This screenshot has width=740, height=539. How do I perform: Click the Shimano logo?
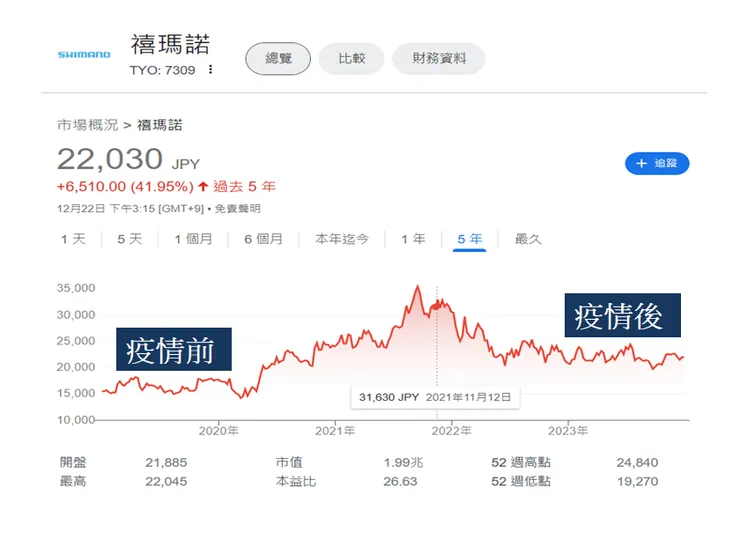click(x=84, y=55)
